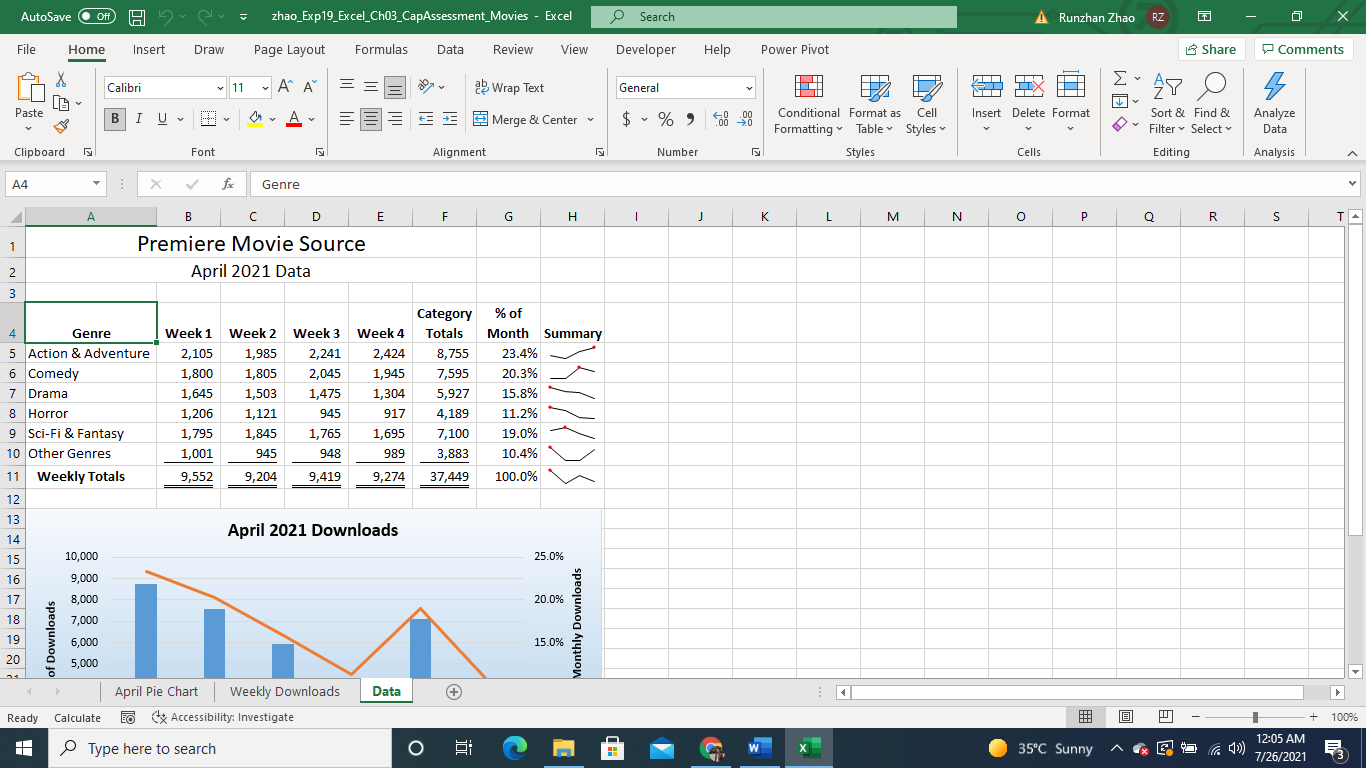The width and height of the screenshot is (1366, 768).
Task: Click the Insert Function fx icon
Action: pyautogui.click(x=228, y=184)
